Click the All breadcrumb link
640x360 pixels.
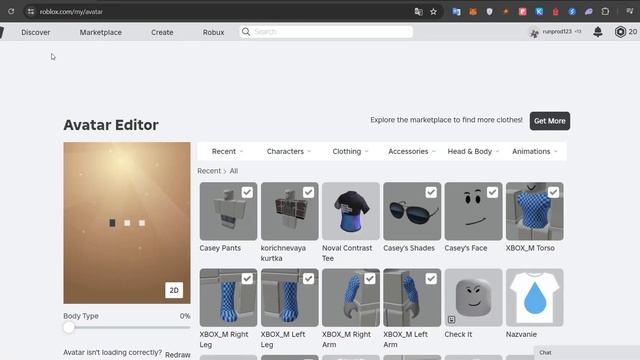[x=233, y=171]
